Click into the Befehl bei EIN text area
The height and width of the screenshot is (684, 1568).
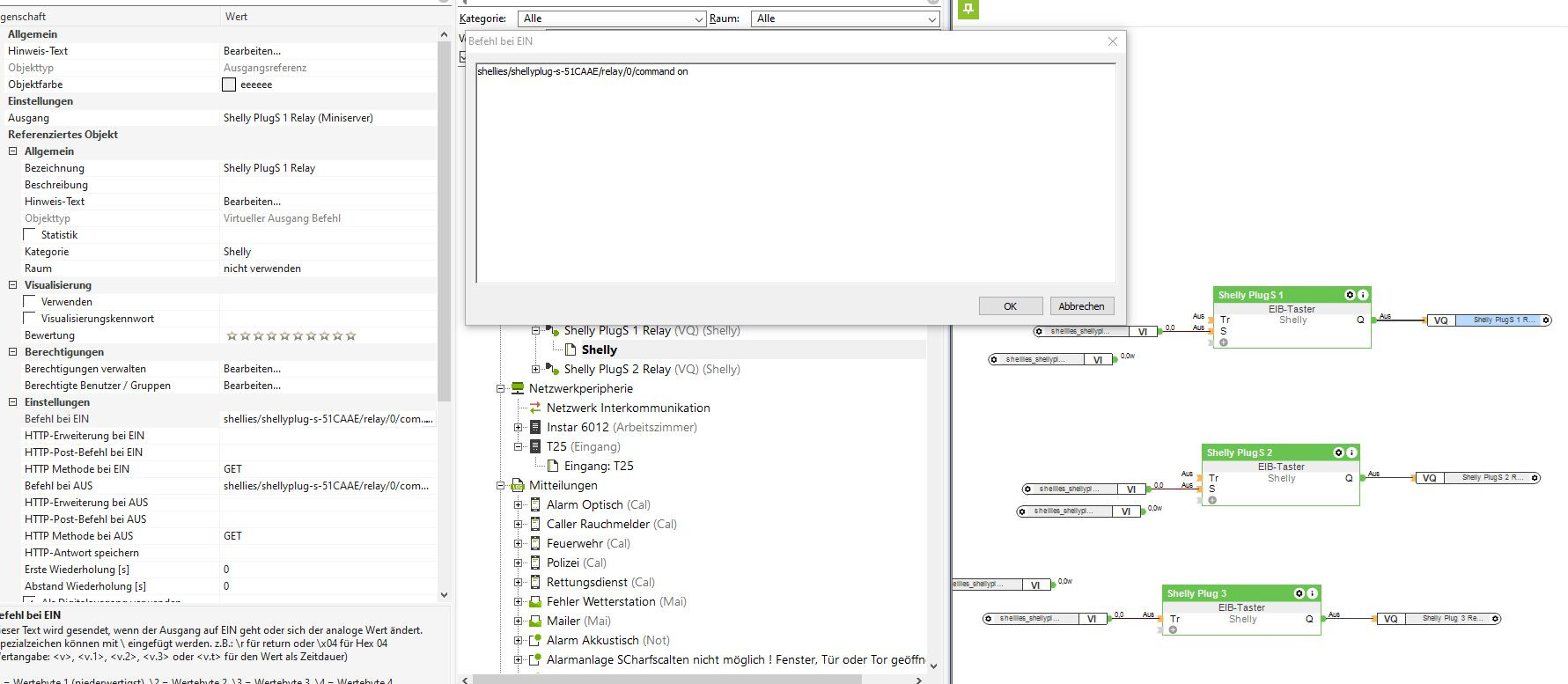coord(796,173)
